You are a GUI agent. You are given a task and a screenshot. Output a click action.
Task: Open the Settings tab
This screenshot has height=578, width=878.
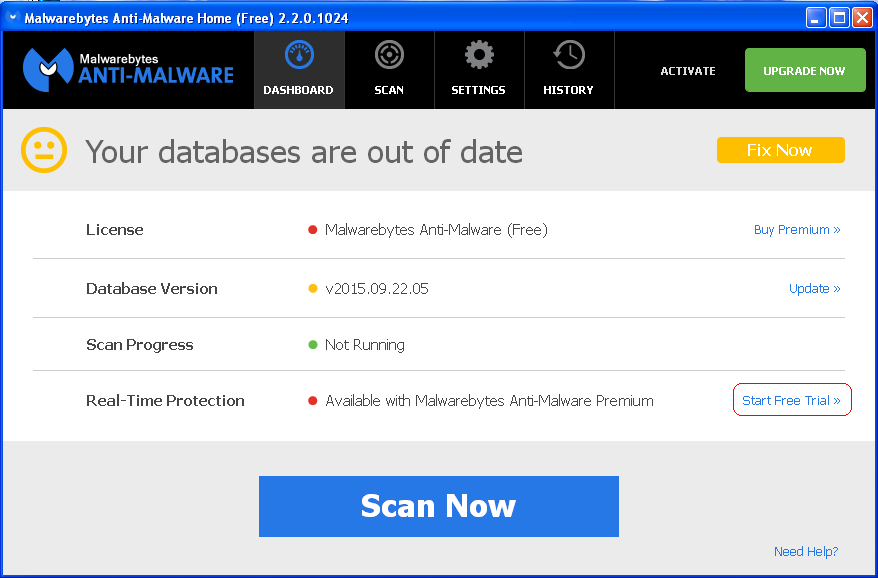pos(479,70)
